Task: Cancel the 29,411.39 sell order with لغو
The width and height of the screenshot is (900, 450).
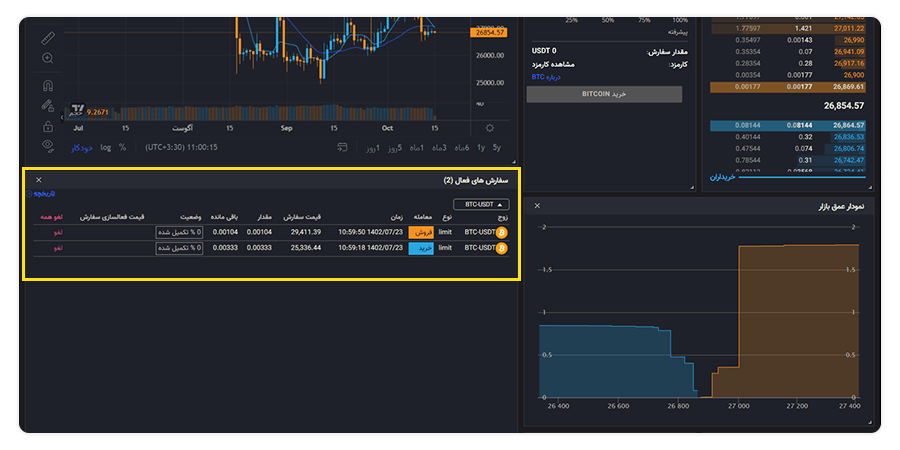Action: (x=58, y=232)
